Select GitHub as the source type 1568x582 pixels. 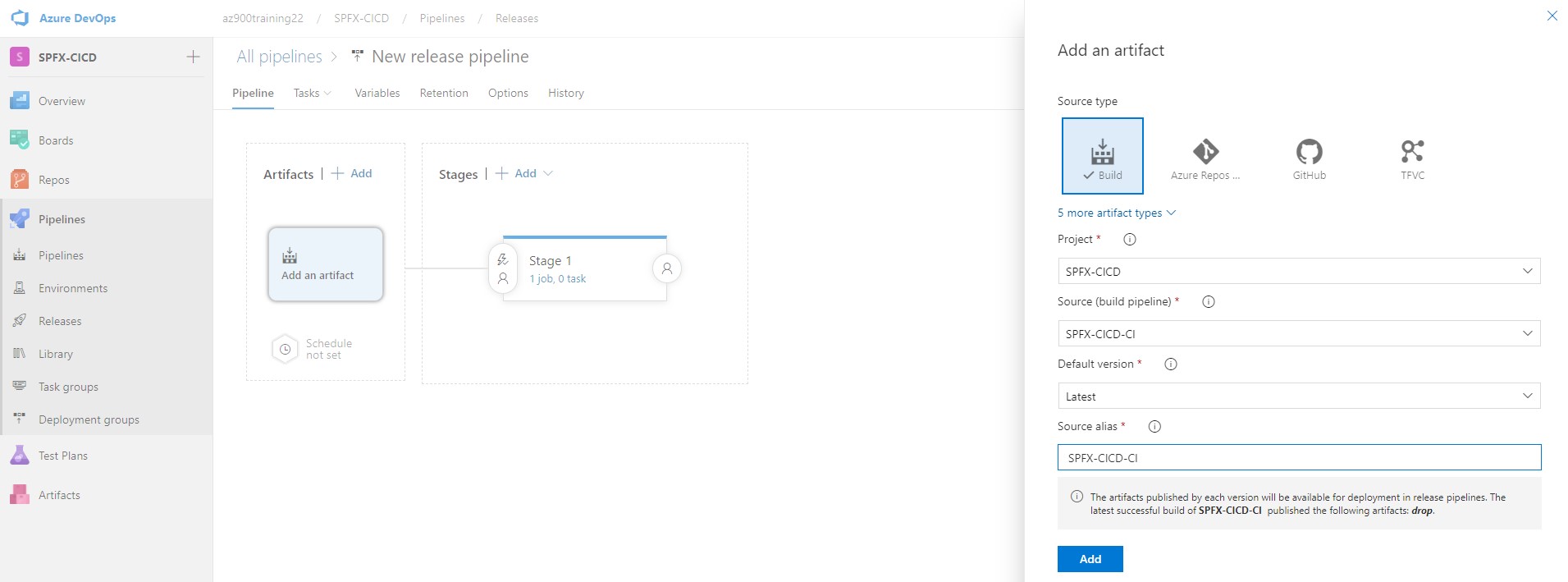coord(1309,158)
